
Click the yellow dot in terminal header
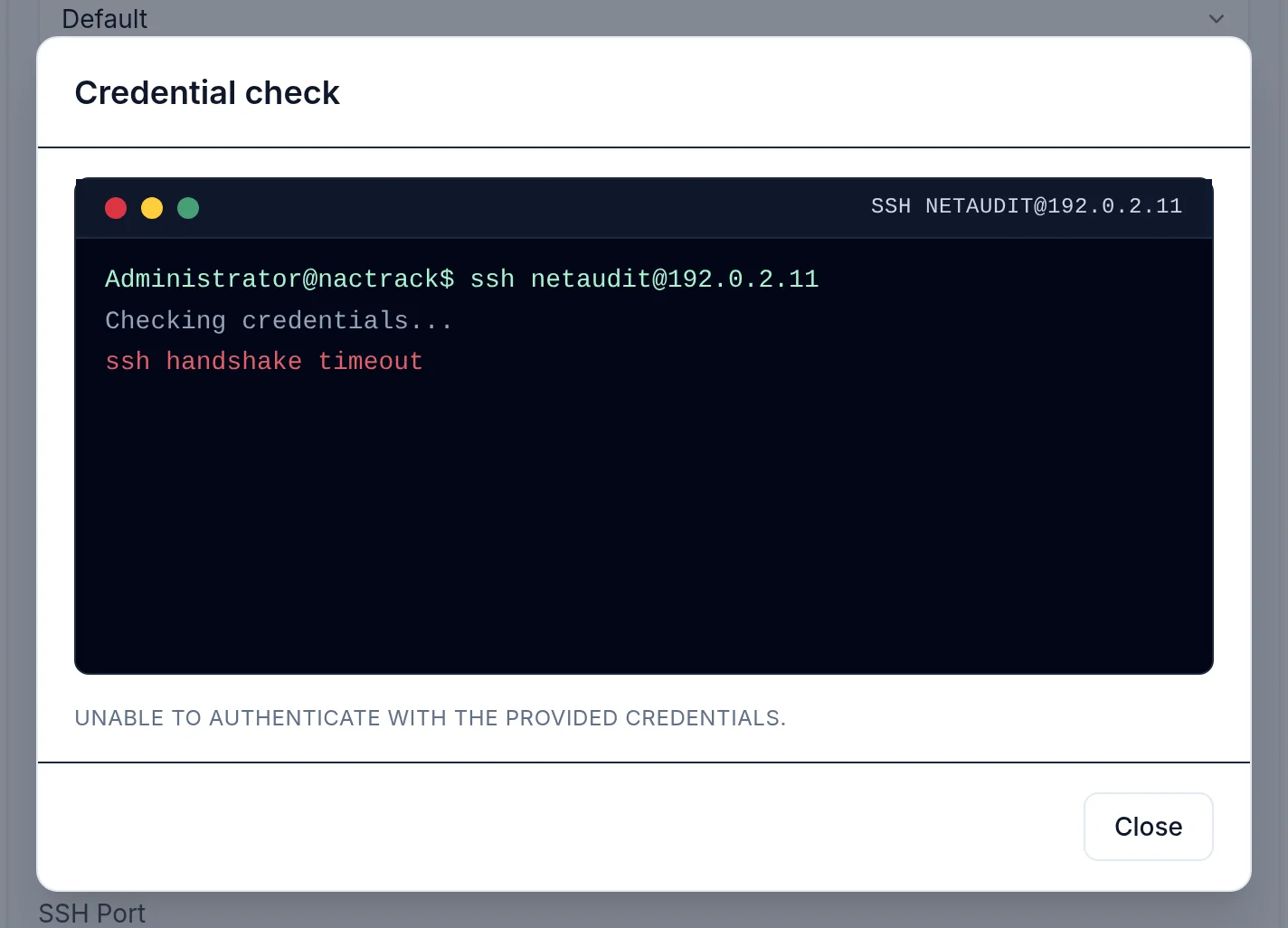pyautogui.click(x=152, y=208)
